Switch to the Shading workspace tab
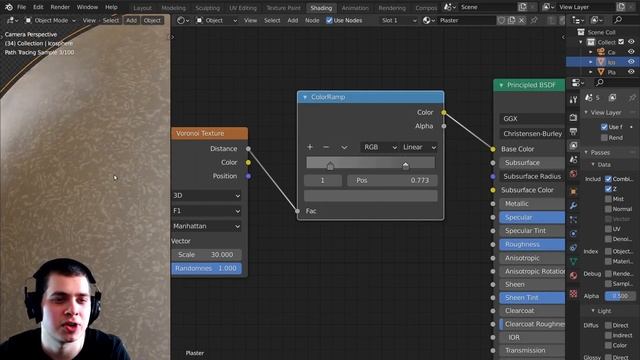Image resolution: width=640 pixels, height=360 pixels. pos(321,8)
